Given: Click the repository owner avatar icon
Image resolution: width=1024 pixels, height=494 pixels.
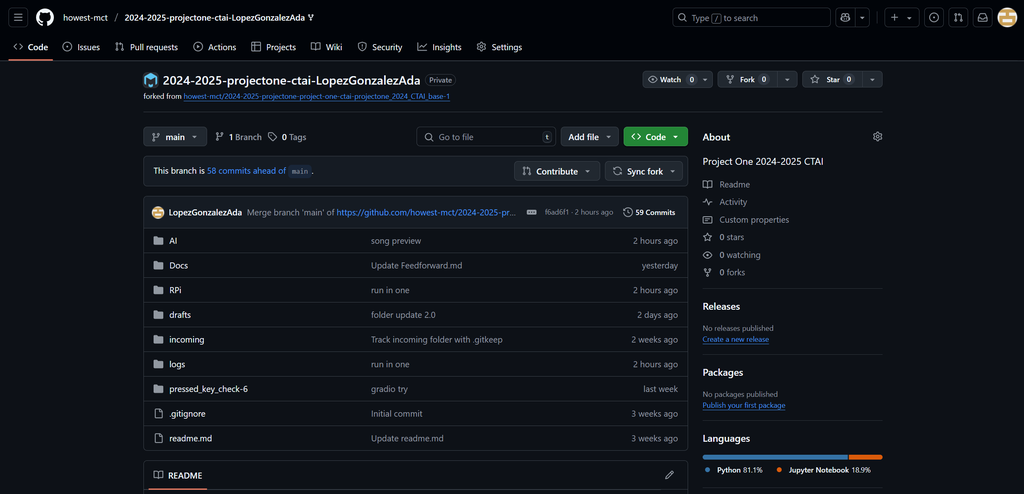Looking at the screenshot, I should (x=151, y=80).
